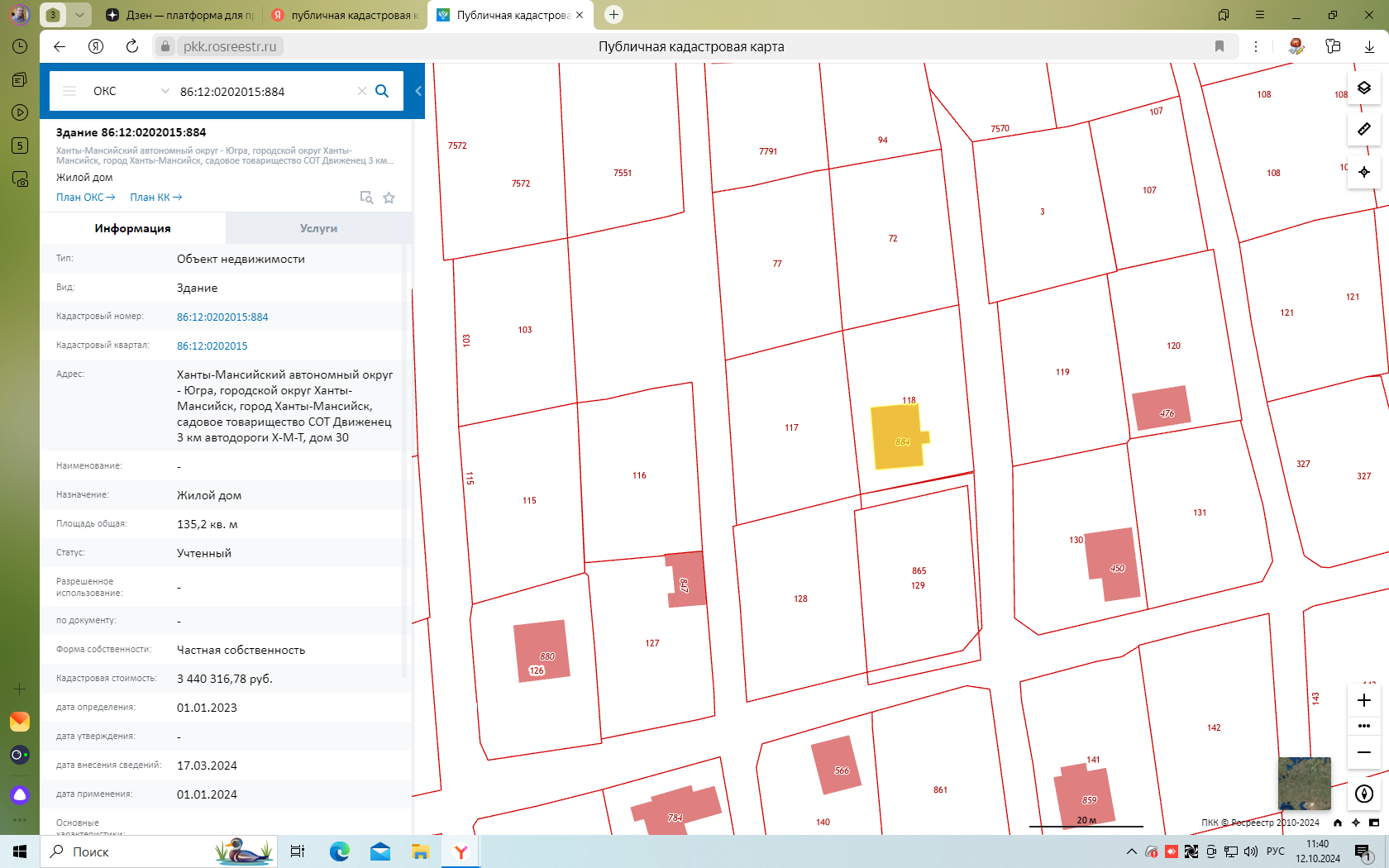Screen dimensions: 1389x868
Task: Zoom in on the map
Action: [x=1364, y=700]
